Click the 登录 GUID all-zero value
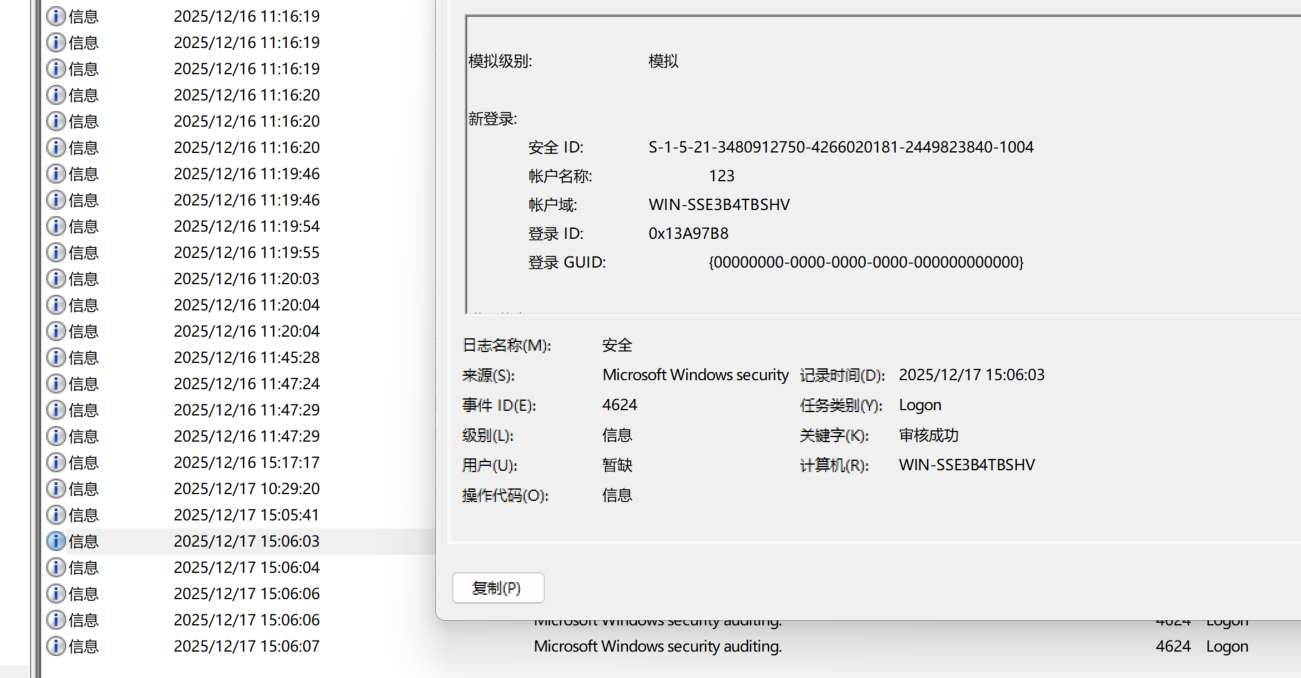This screenshot has width=1301, height=678. [866, 262]
